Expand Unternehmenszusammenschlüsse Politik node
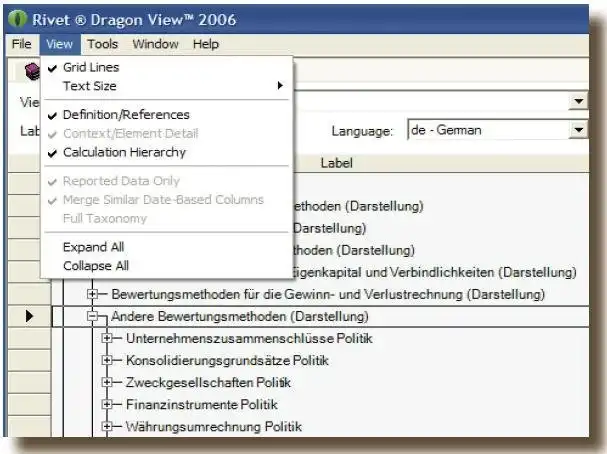 (x=107, y=338)
